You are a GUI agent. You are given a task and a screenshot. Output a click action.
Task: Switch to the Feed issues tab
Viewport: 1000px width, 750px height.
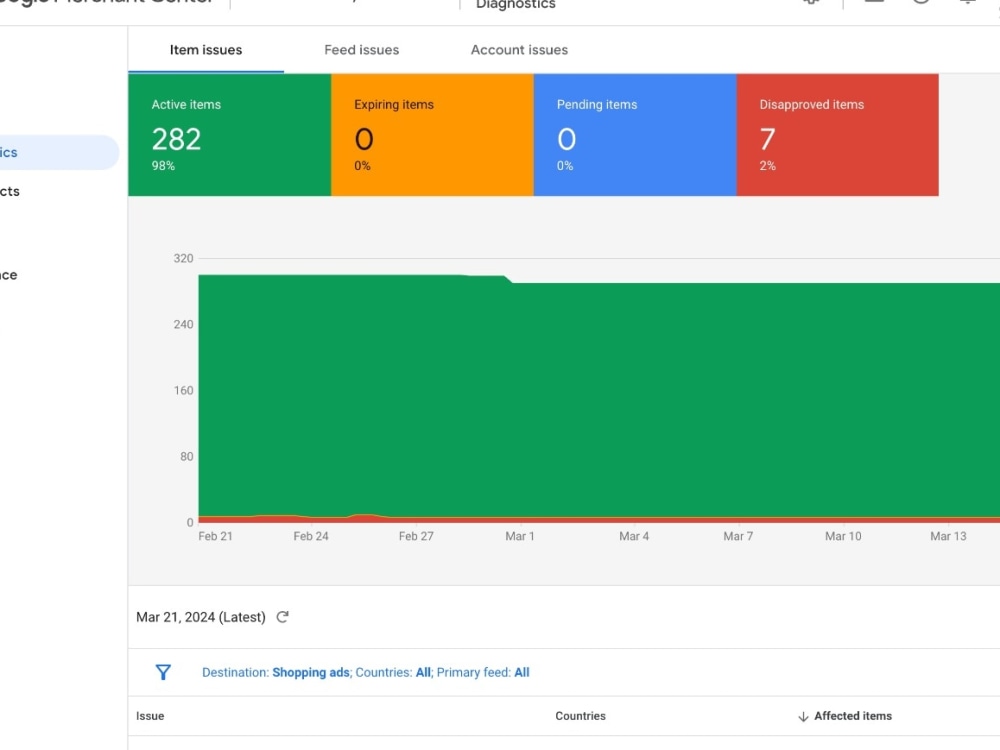pyautogui.click(x=362, y=50)
